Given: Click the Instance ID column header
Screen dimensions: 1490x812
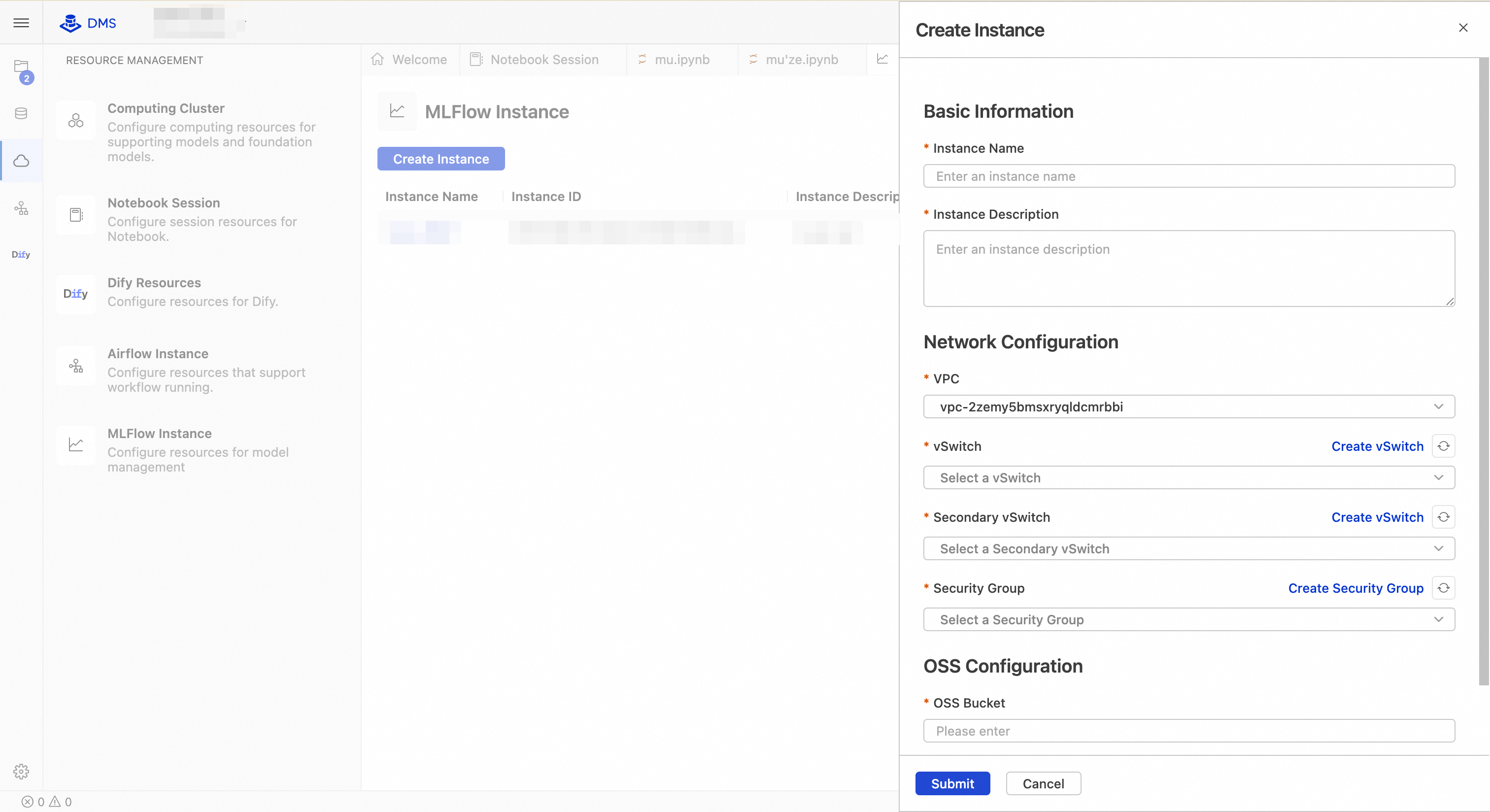Looking at the screenshot, I should [x=546, y=197].
